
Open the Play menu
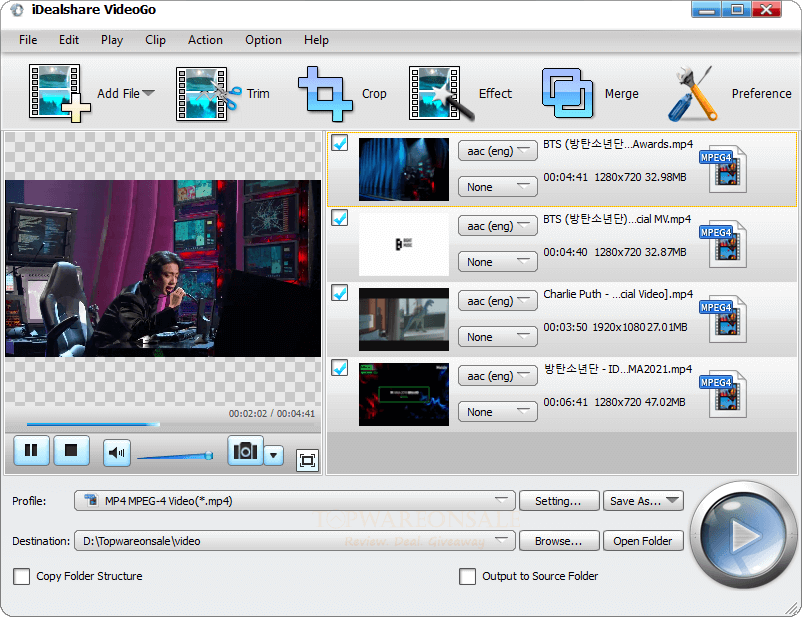pyautogui.click(x=112, y=40)
